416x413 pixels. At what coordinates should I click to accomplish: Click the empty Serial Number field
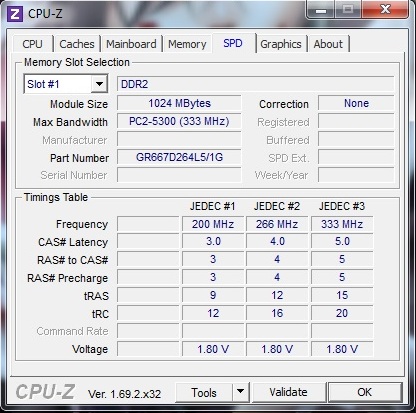pos(179,175)
